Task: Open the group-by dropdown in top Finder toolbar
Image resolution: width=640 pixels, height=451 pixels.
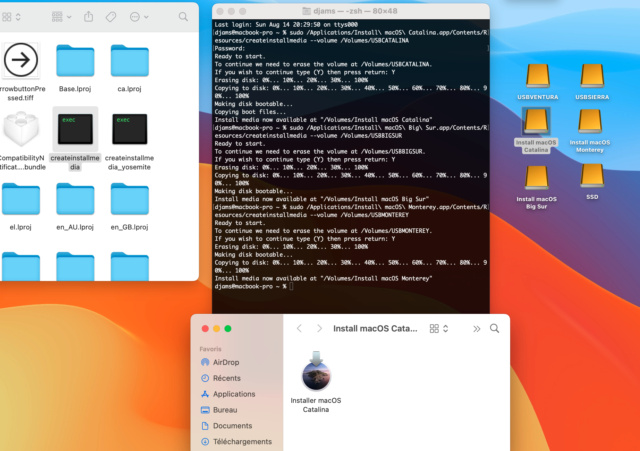Action: [x=62, y=17]
